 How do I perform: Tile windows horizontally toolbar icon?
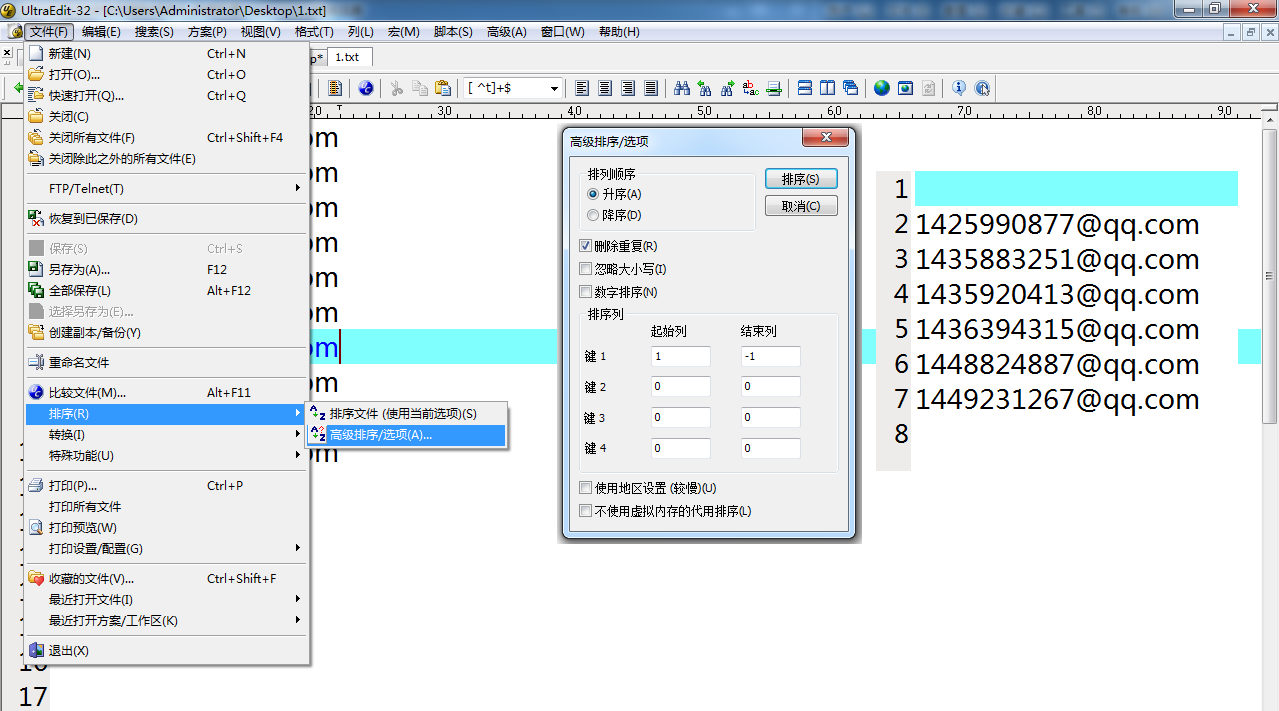[x=805, y=88]
